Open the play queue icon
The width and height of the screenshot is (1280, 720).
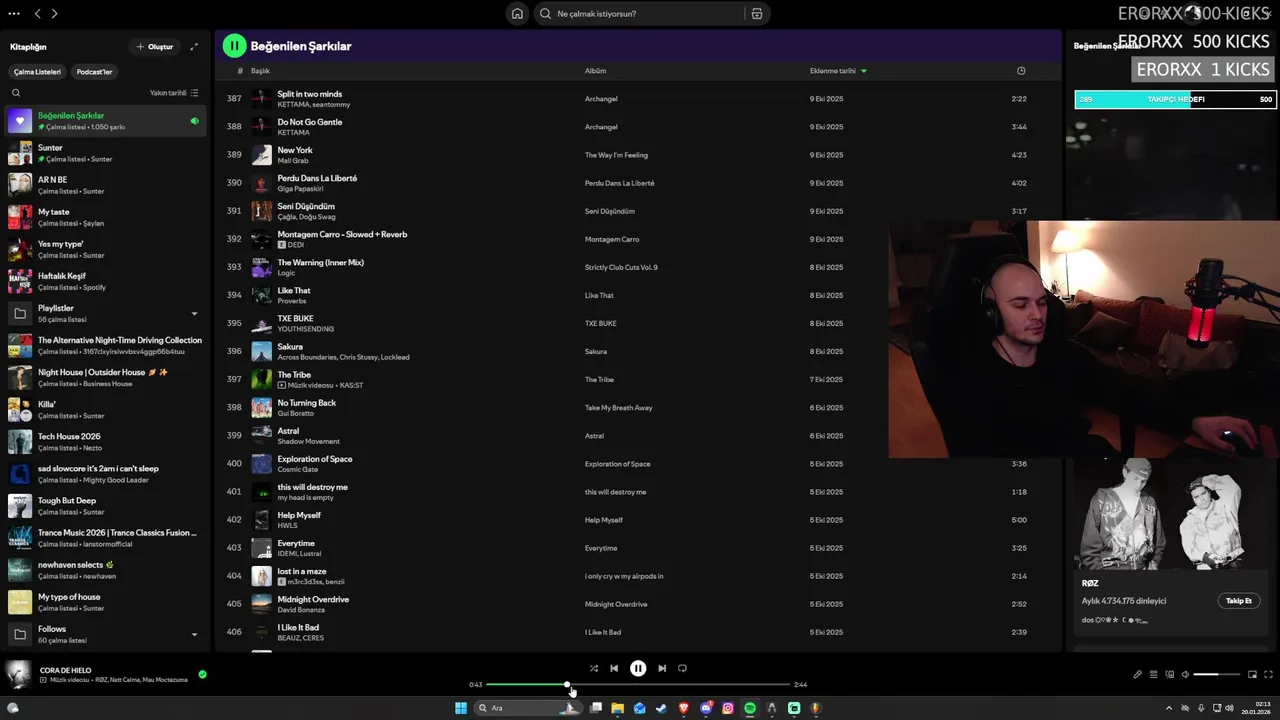click(x=1153, y=674)
